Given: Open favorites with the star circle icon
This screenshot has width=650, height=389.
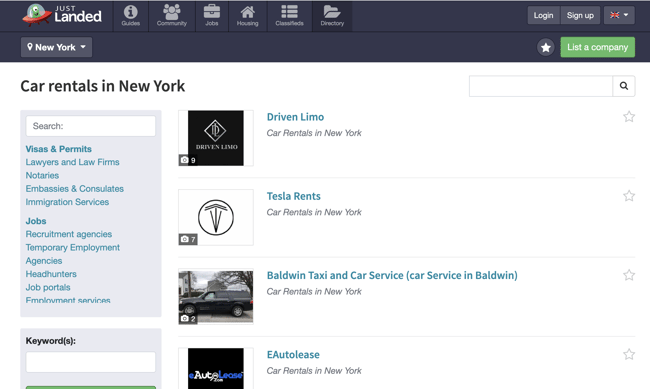Looking at the screenshot, I should point(546,47).
